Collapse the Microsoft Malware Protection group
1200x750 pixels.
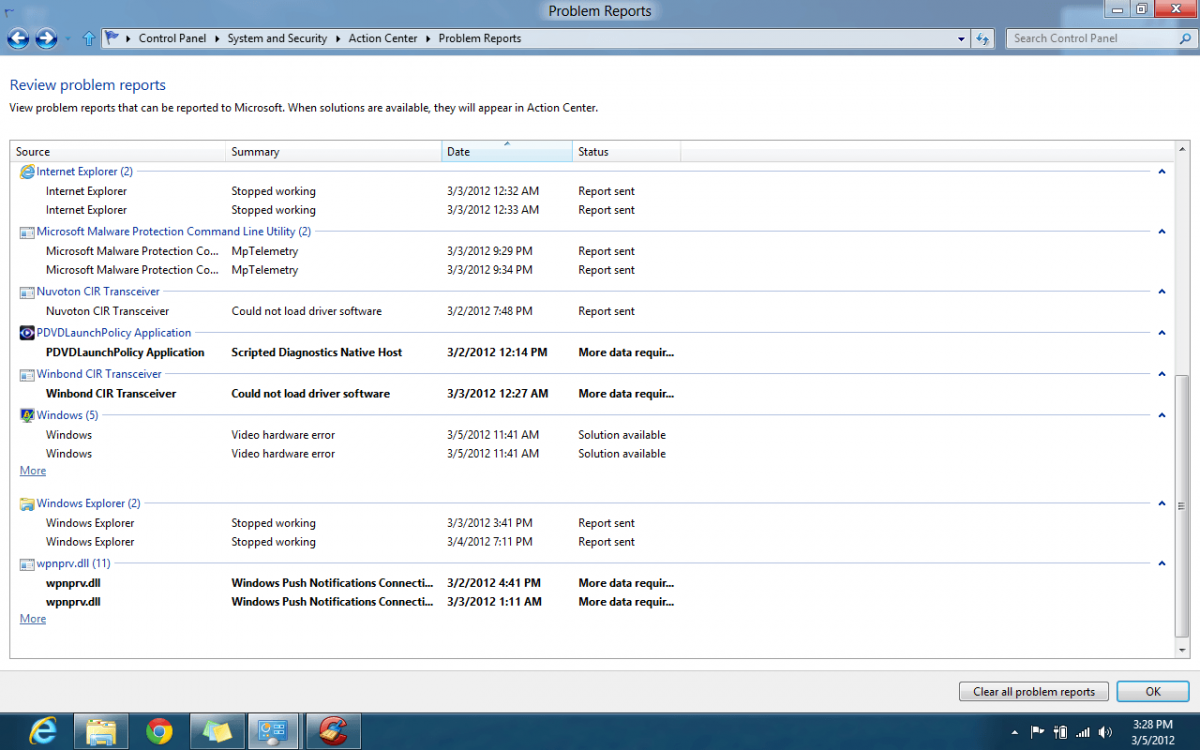(x=1161, y=232)
